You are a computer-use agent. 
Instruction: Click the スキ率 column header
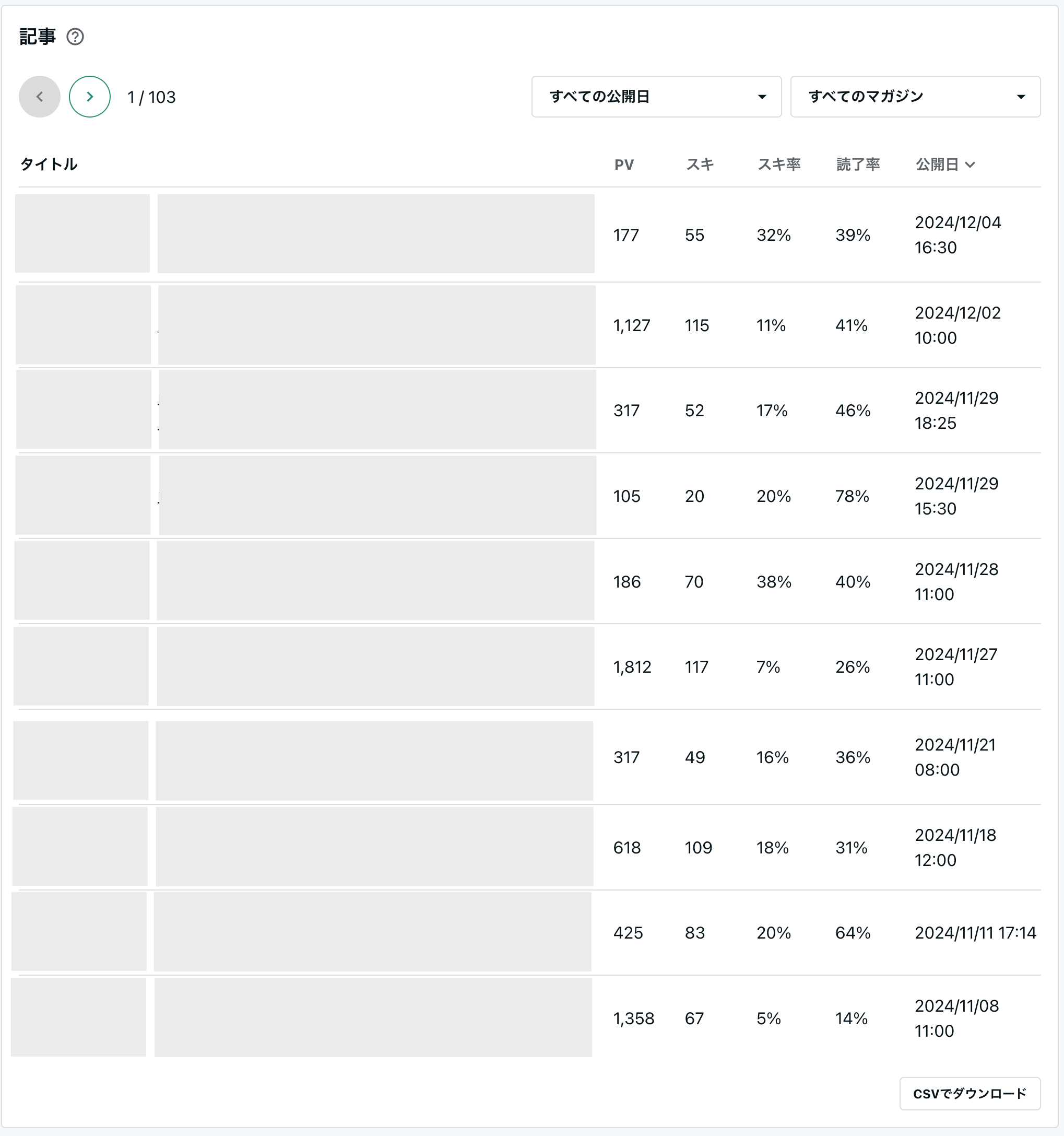778,165
